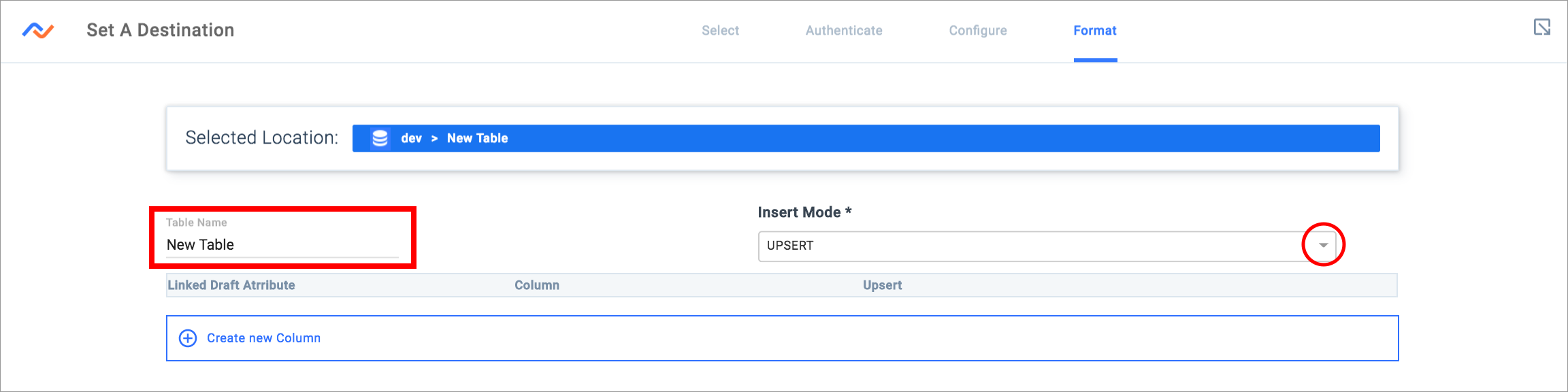Screen dimensions: 1568x392
Task: Click the collapse window icon at top right
Action: tap(1542, 27)
